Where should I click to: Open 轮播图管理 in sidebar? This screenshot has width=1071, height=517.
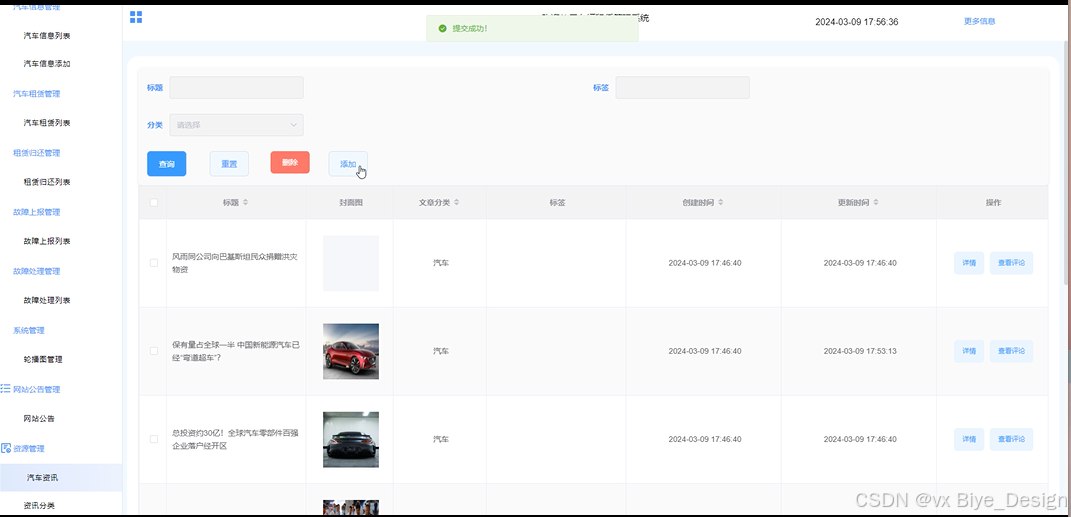point(43,359)
